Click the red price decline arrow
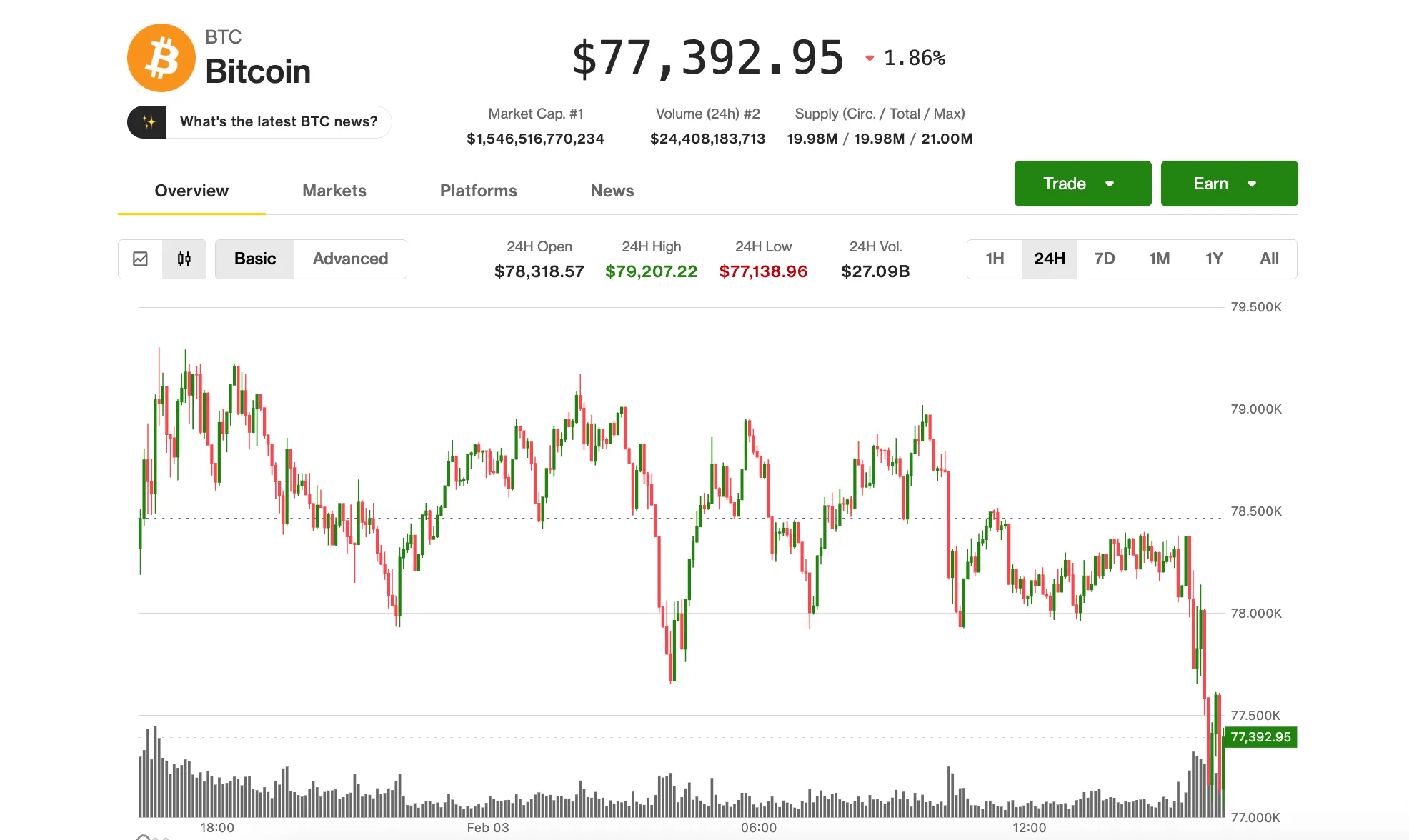The image size is (1409, 840). tap(869, 58)
